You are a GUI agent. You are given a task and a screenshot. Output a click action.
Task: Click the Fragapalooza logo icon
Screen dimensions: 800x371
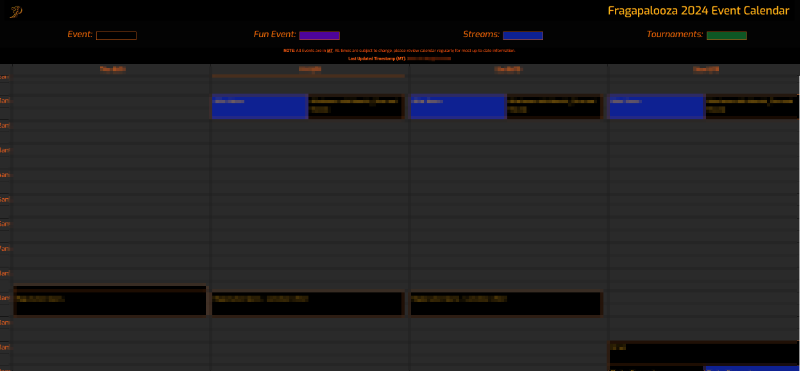click(x=16, y=11)
